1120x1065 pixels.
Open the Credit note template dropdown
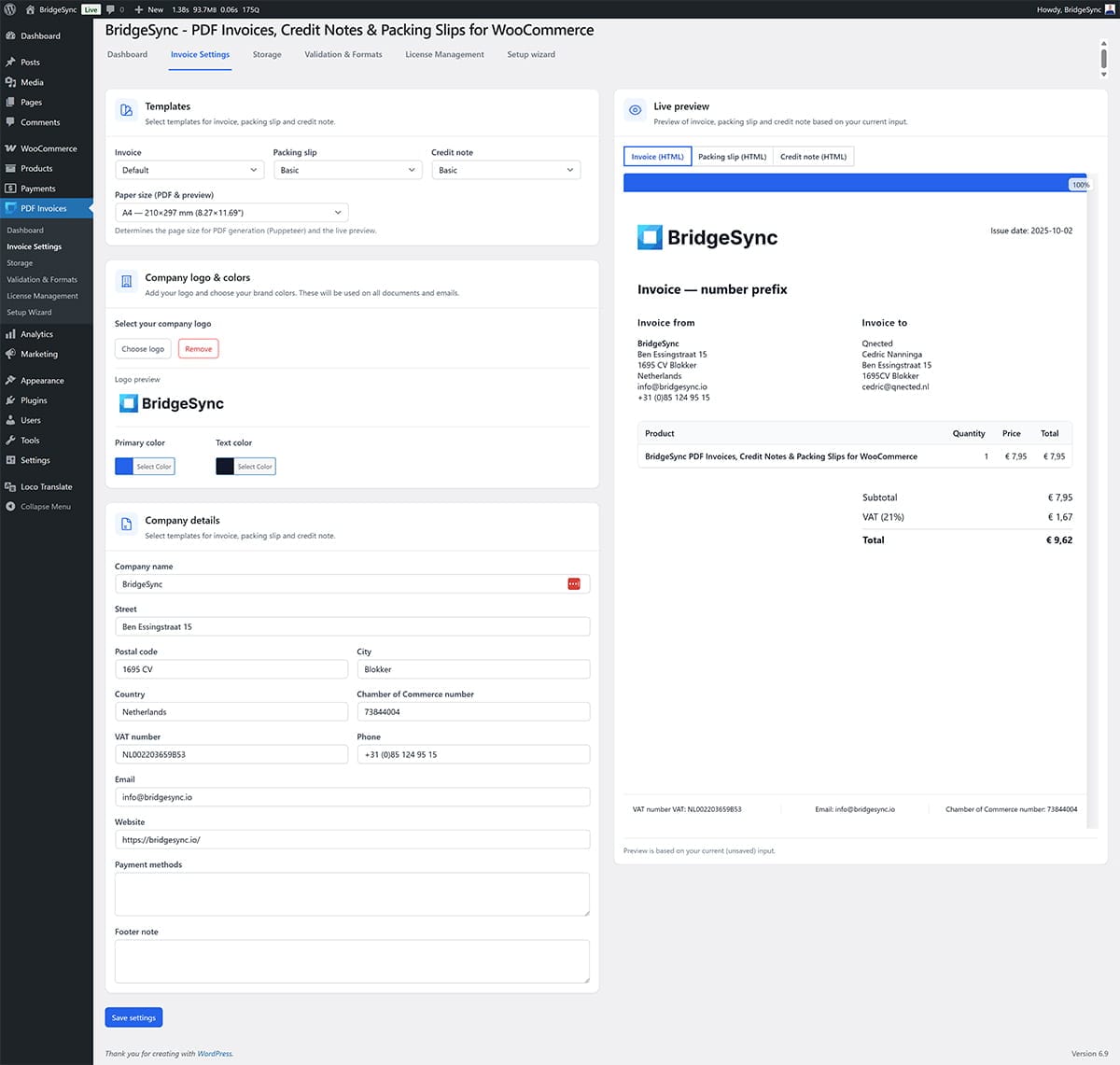[506, 170]
